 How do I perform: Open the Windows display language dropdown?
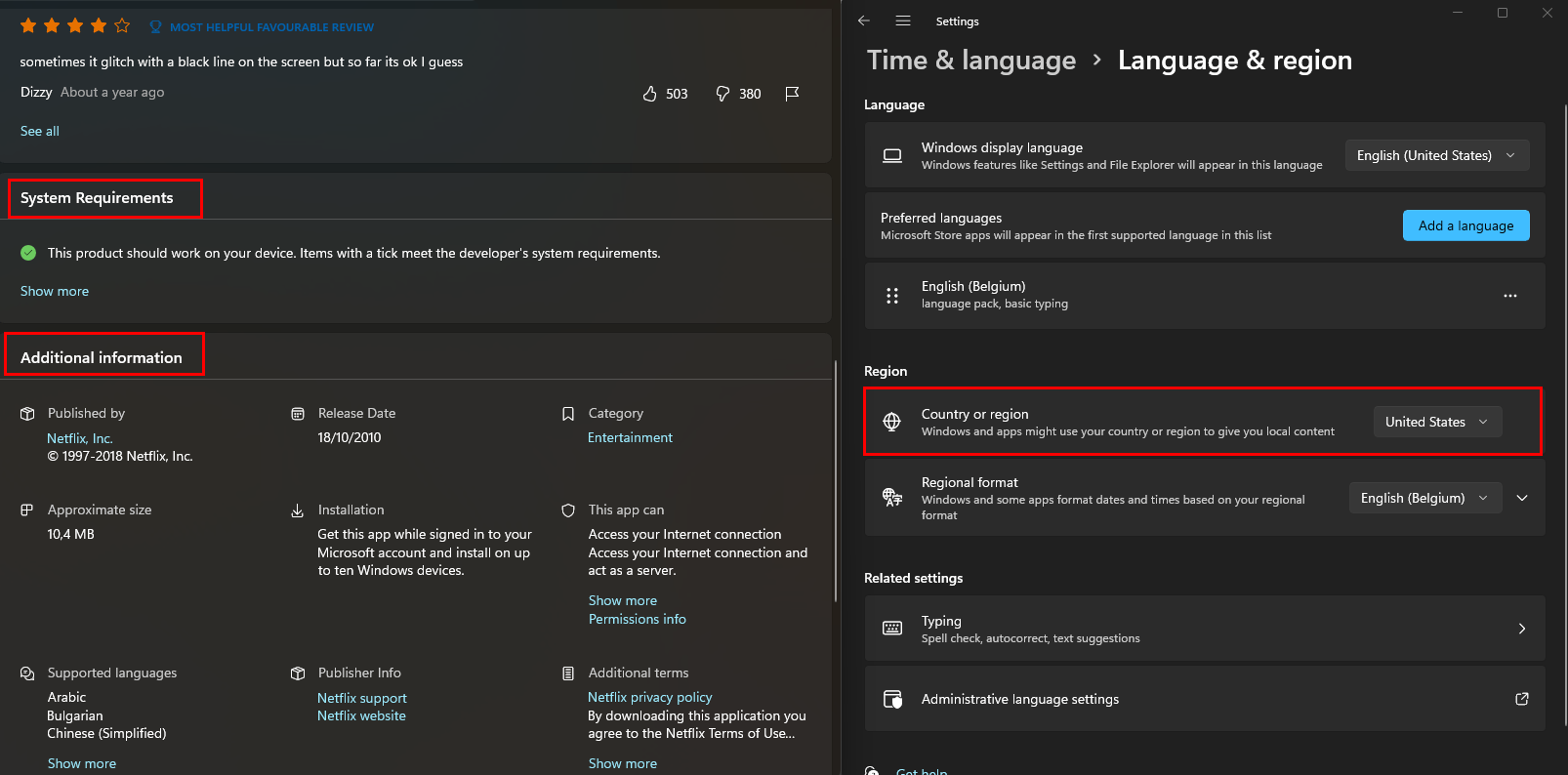pyautogui.click(x=1437, y=155)
